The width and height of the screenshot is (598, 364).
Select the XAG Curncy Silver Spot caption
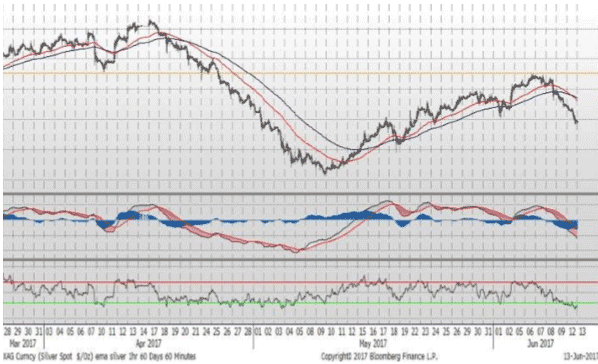tap(100, 356)
